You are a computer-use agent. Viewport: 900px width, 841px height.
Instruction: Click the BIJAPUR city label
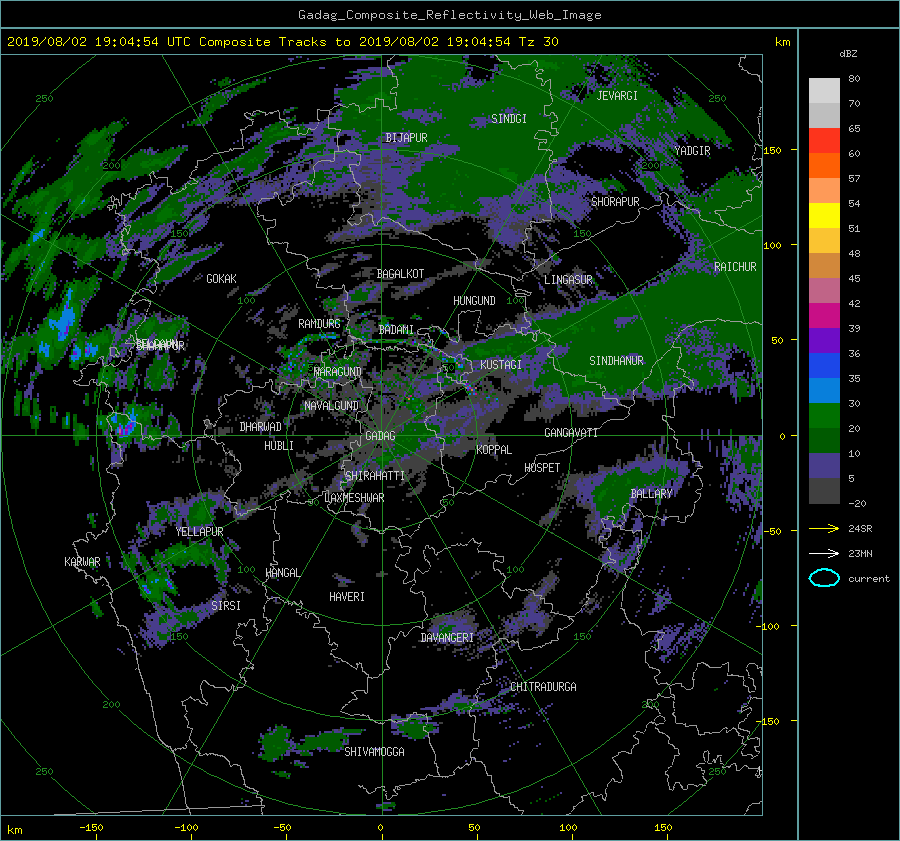[406, 138]
